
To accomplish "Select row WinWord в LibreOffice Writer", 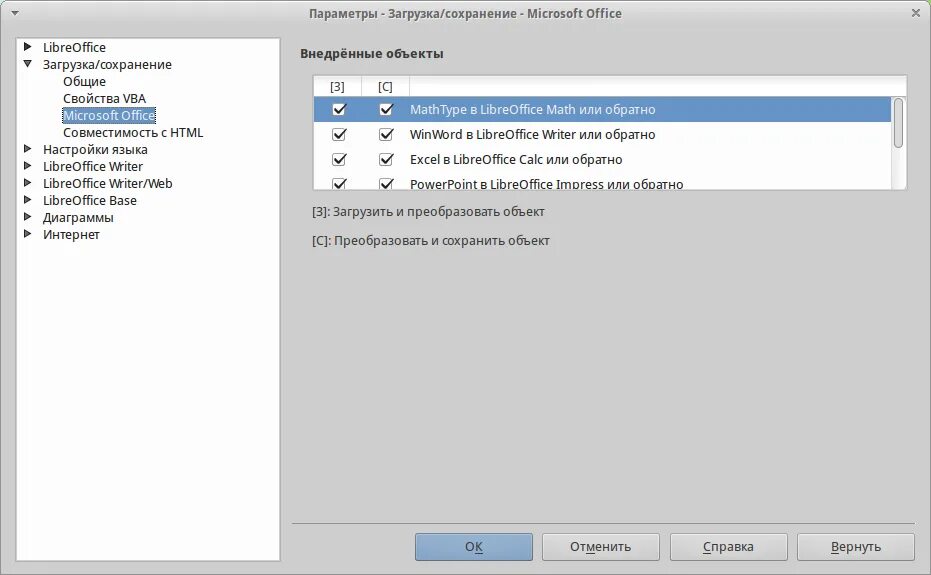I will pyautogui.click(x=602, y=134).
